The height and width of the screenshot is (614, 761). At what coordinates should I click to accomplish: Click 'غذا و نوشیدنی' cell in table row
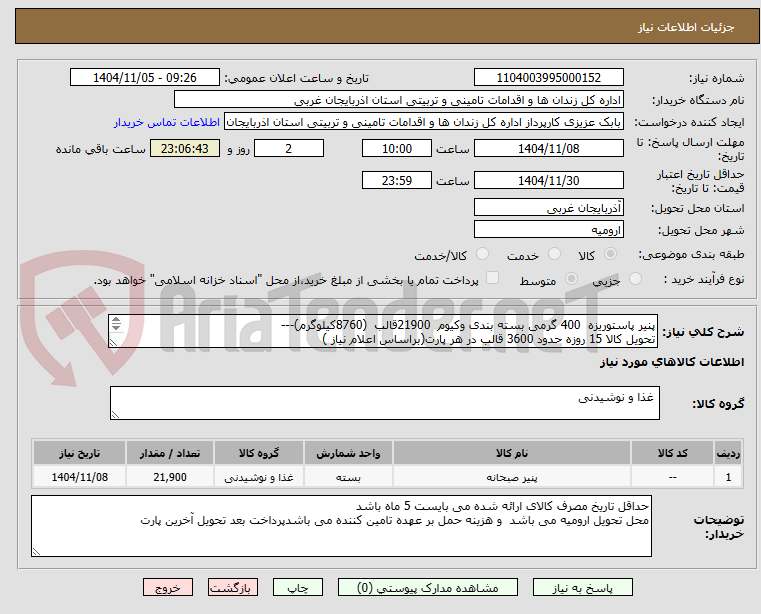point(259,477)
